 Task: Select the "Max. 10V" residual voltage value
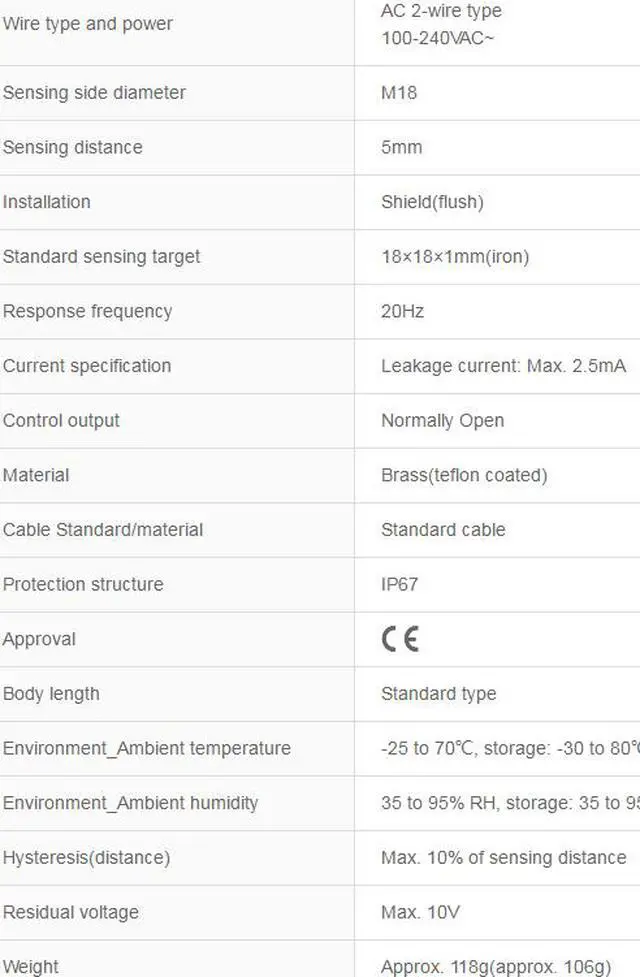(413, 912)
